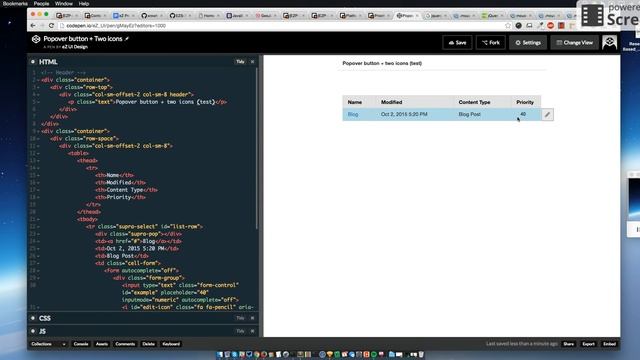The width and height of the screenshot is (640, 360).
Task: Collapse the tbody fold arrow
Action: pos(38,220)
